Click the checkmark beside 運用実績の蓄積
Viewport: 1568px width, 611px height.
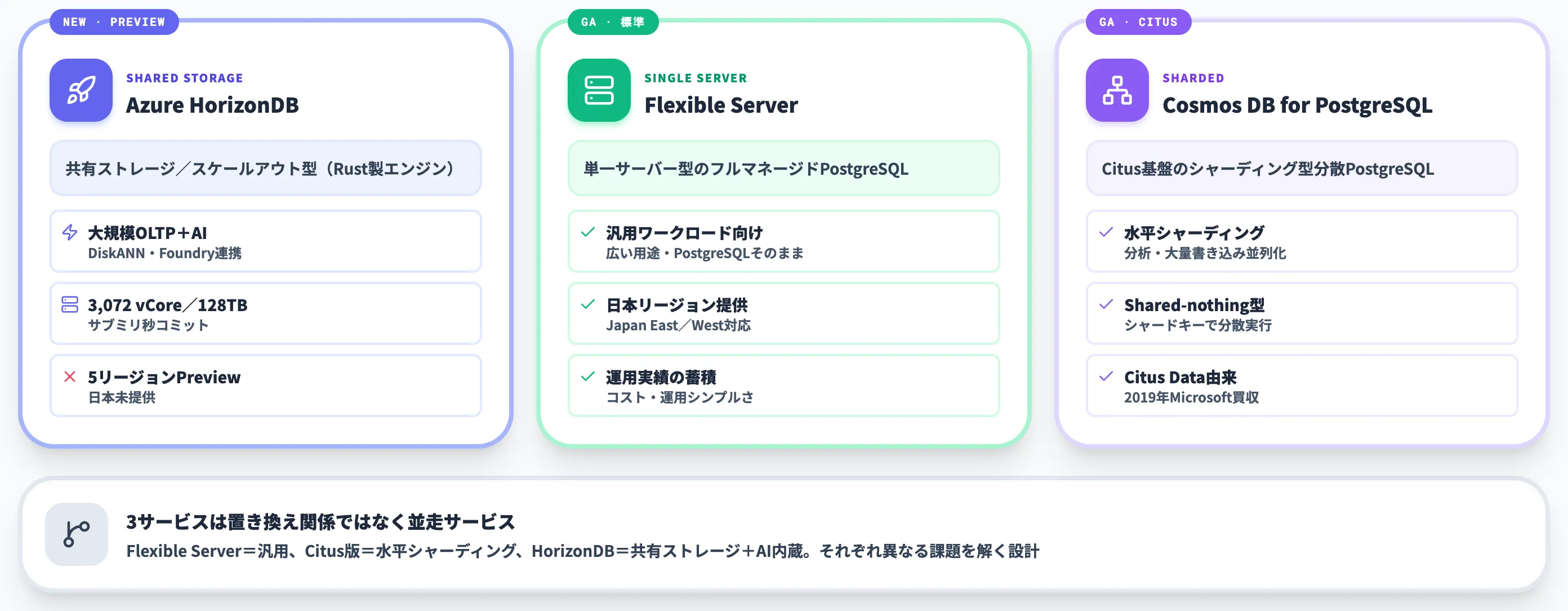(588, 377)
